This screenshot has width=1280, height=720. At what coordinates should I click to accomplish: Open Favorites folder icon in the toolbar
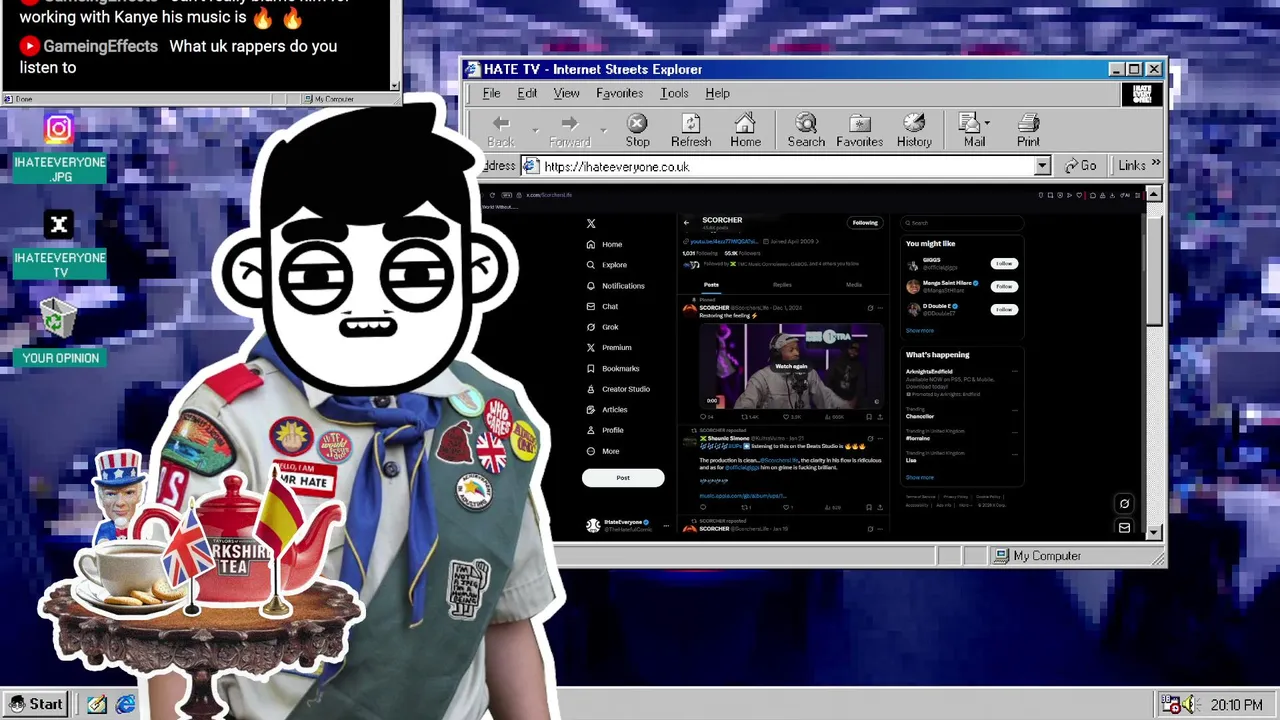click(x=859, y=123)
